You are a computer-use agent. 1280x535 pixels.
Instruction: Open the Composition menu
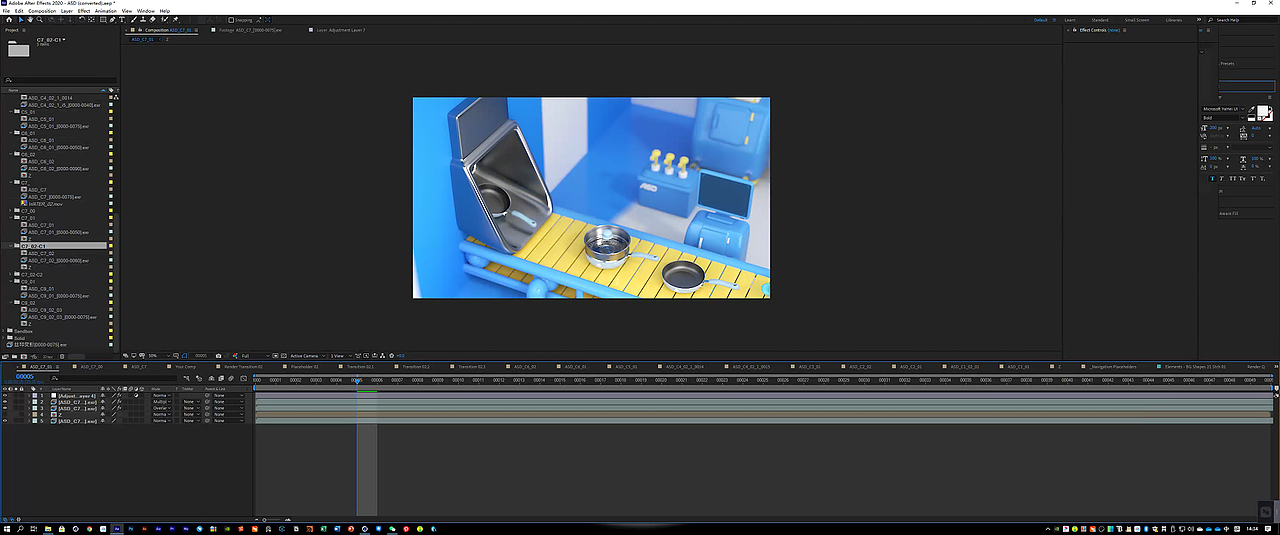point(42,11)
